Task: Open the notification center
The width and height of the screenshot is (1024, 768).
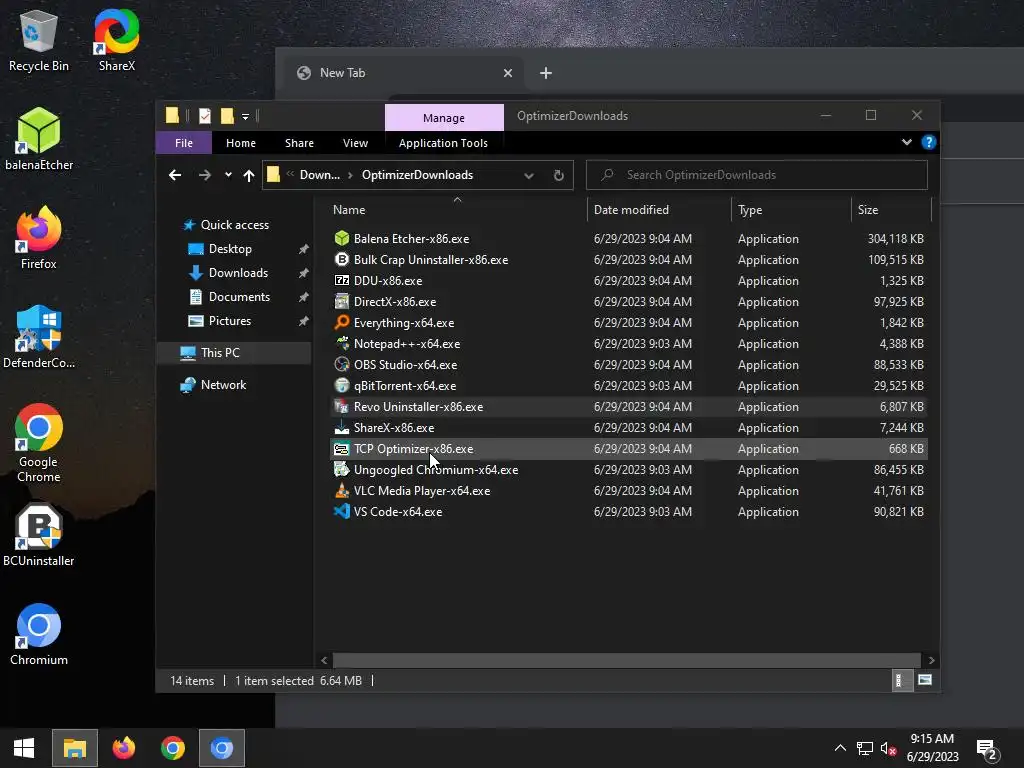Action: (986, 749)
